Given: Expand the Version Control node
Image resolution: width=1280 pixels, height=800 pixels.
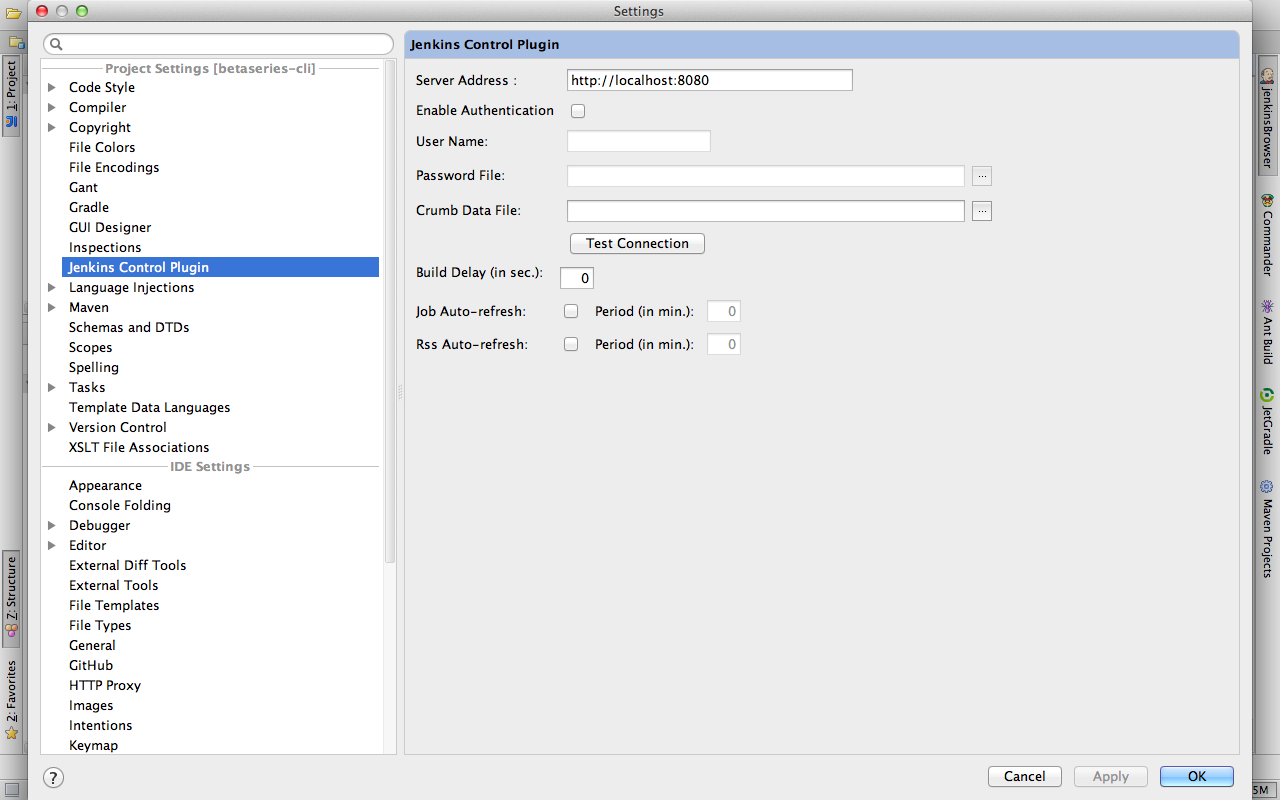Looking at the screenshot, I should (x=52, y=427).
